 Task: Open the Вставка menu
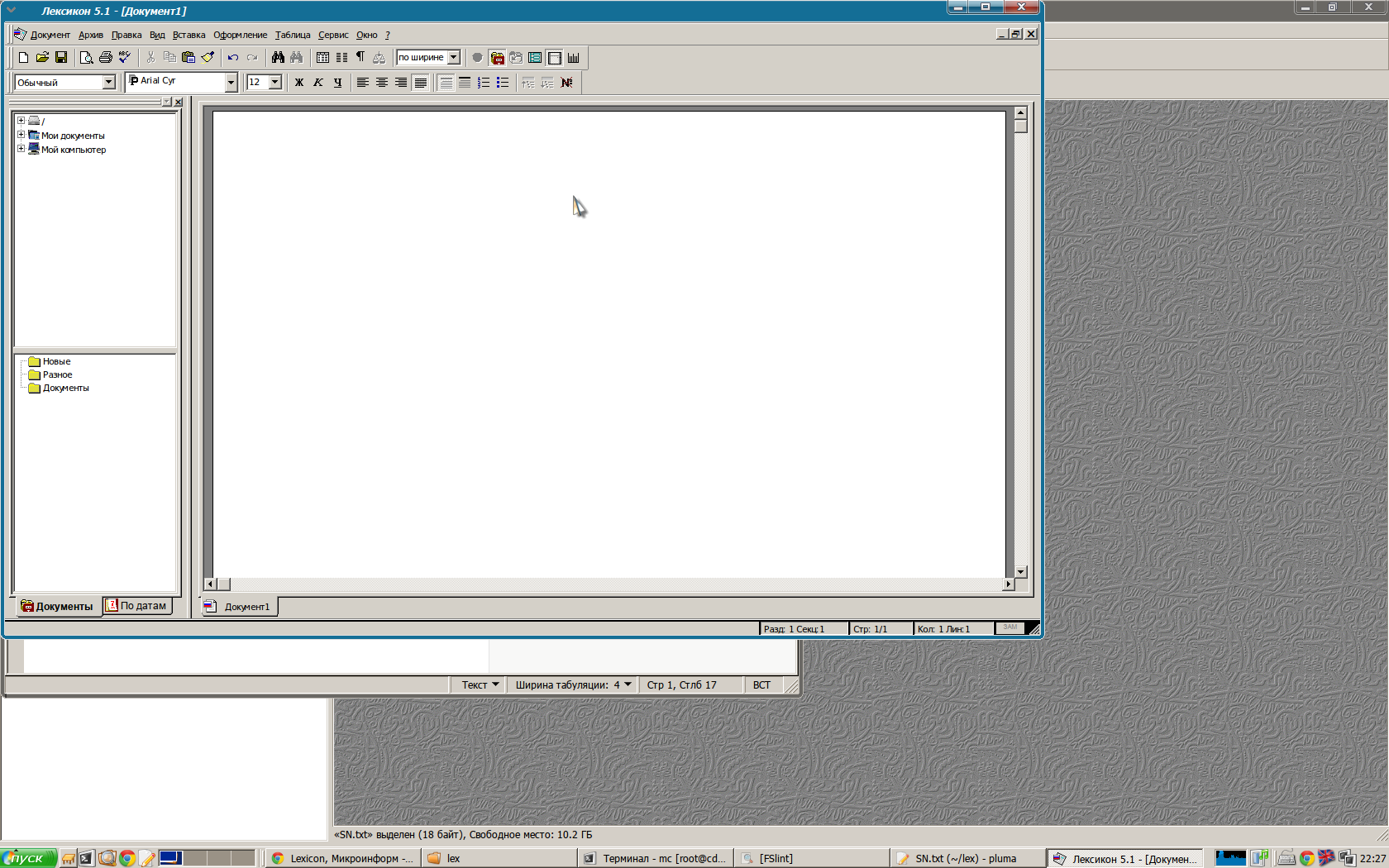coord(189,35)
